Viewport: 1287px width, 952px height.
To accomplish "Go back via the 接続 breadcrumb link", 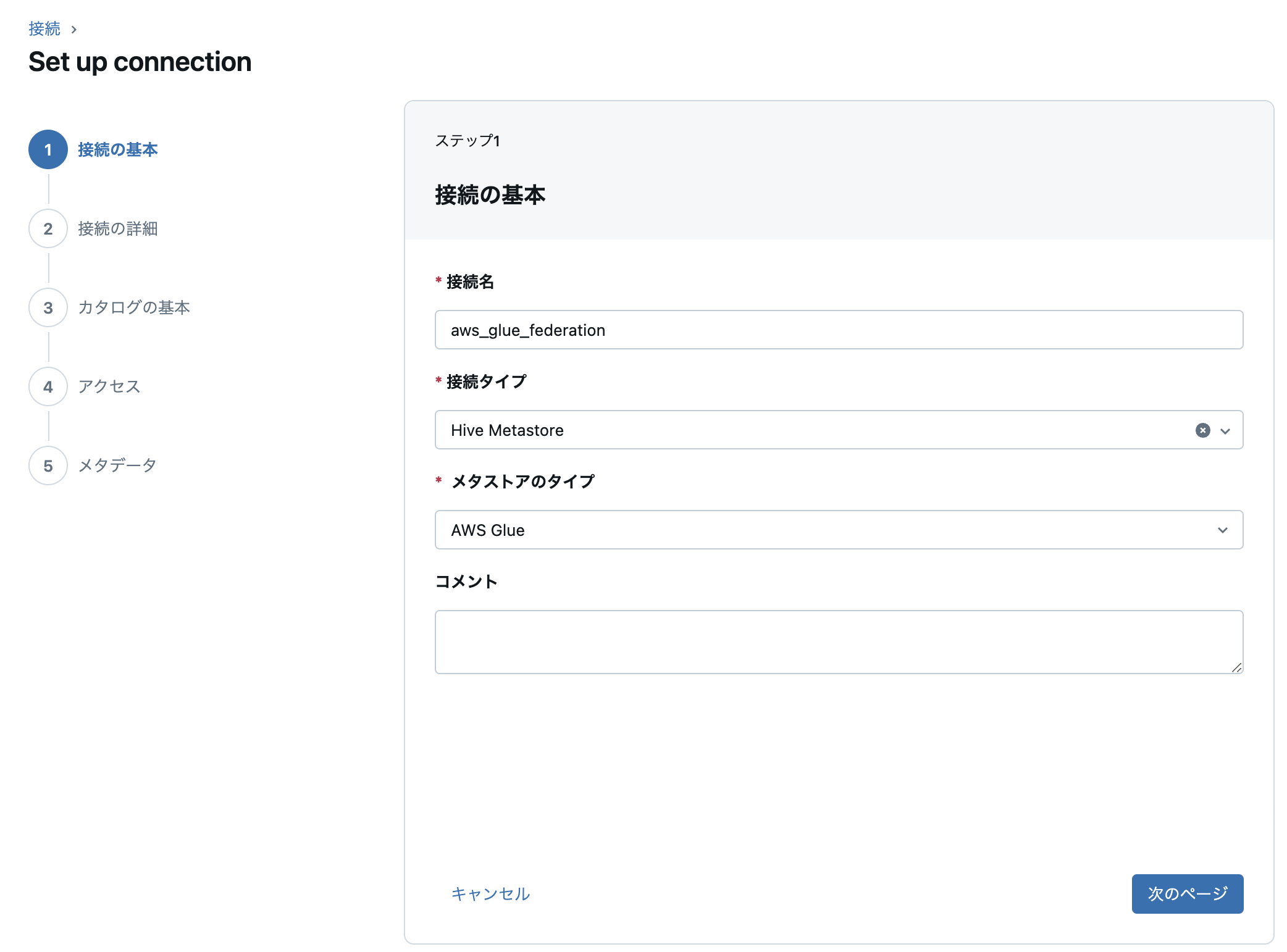I will tap(44, 29).
